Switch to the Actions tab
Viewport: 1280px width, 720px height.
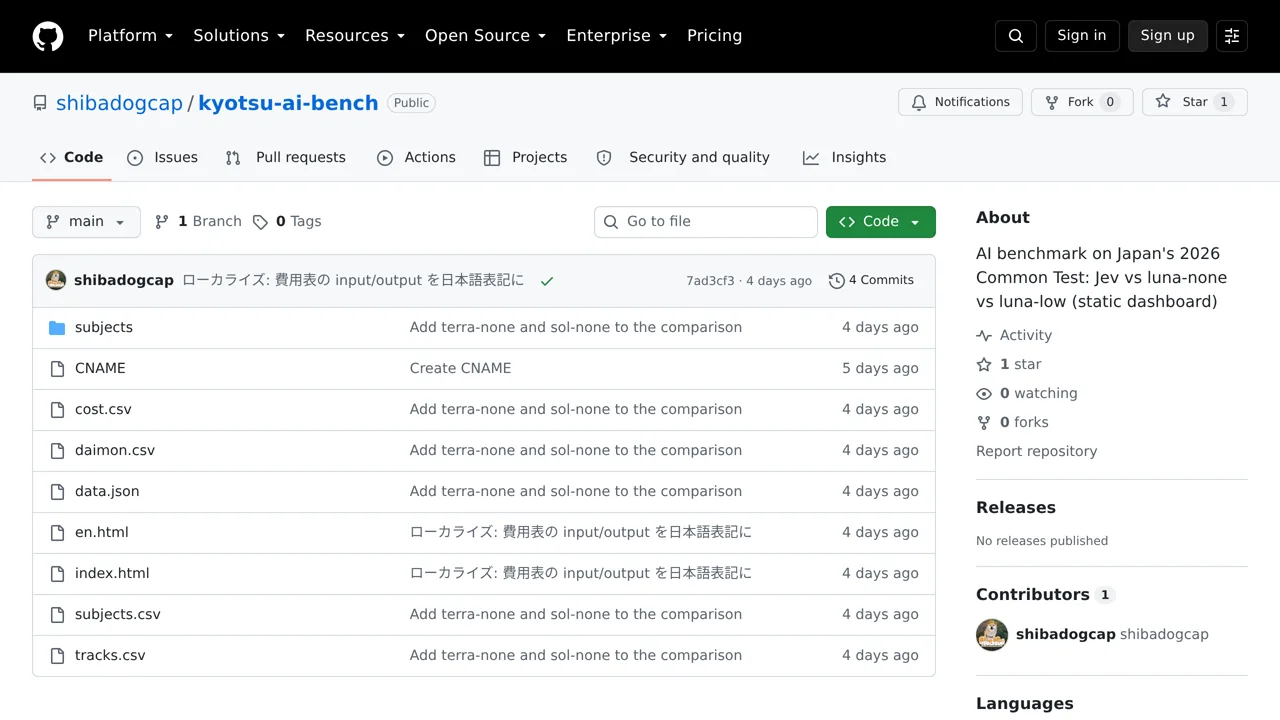pyautogui.click(x=416, y=157)
